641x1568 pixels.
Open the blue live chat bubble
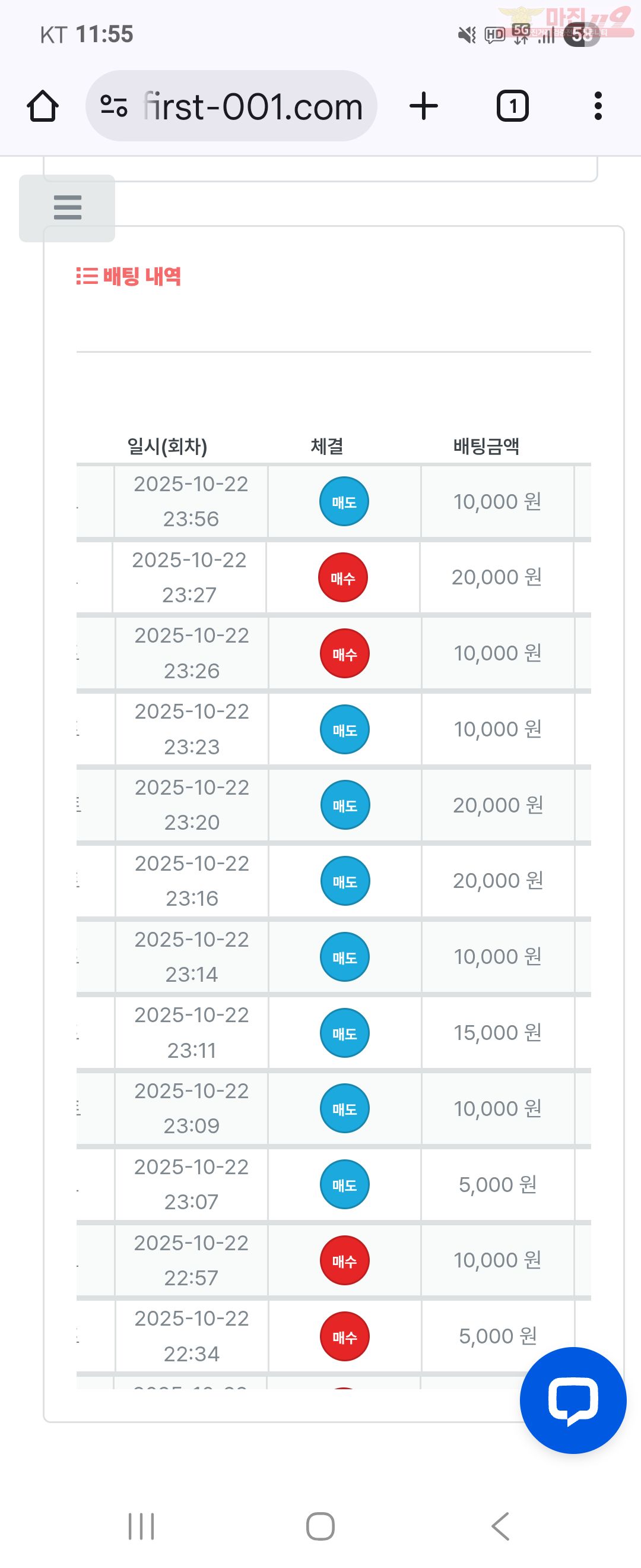click(x=572, y=1399)
